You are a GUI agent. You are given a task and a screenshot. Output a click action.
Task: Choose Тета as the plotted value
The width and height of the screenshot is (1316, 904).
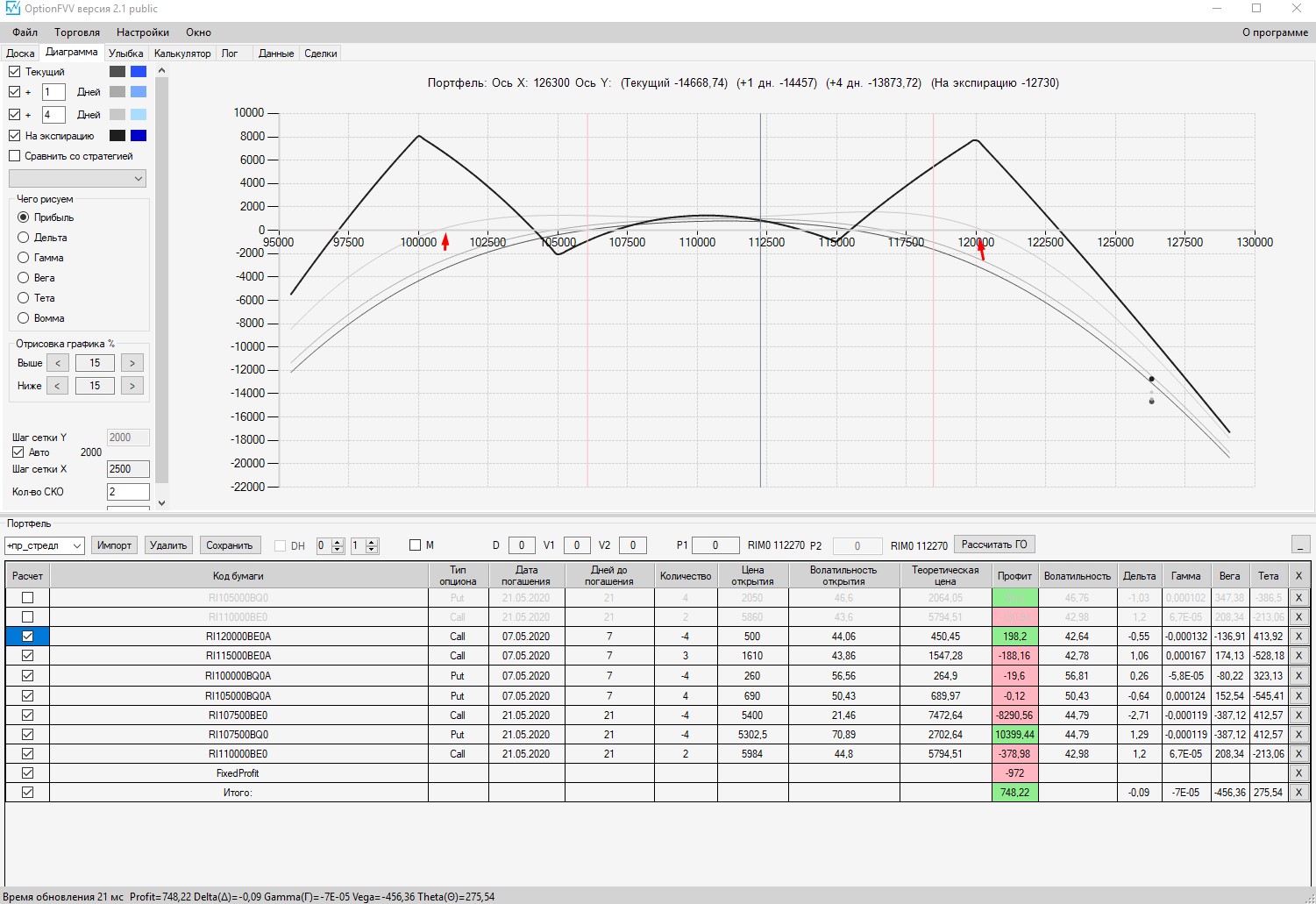click(24, 298)
